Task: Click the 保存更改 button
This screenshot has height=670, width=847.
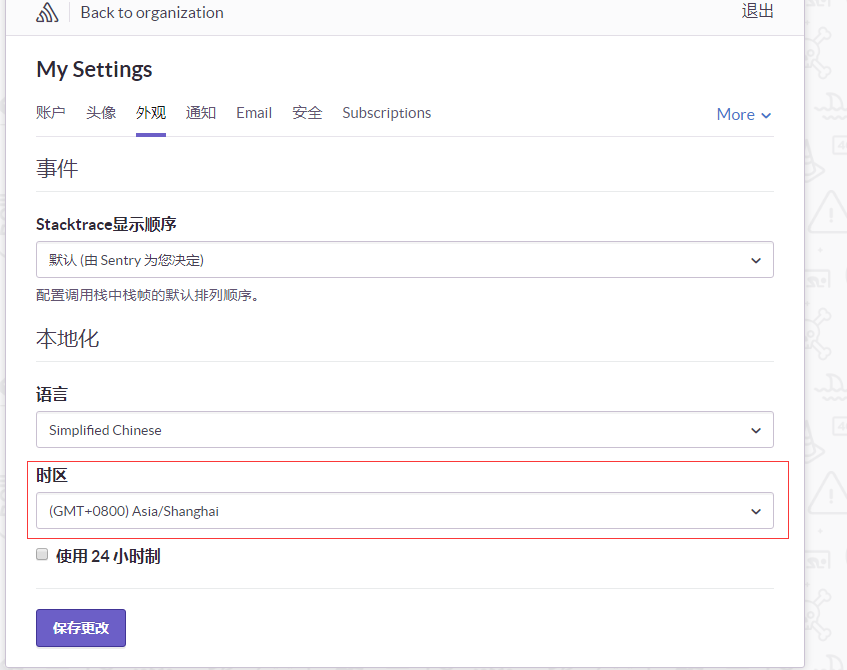Action: click(81, 628)
